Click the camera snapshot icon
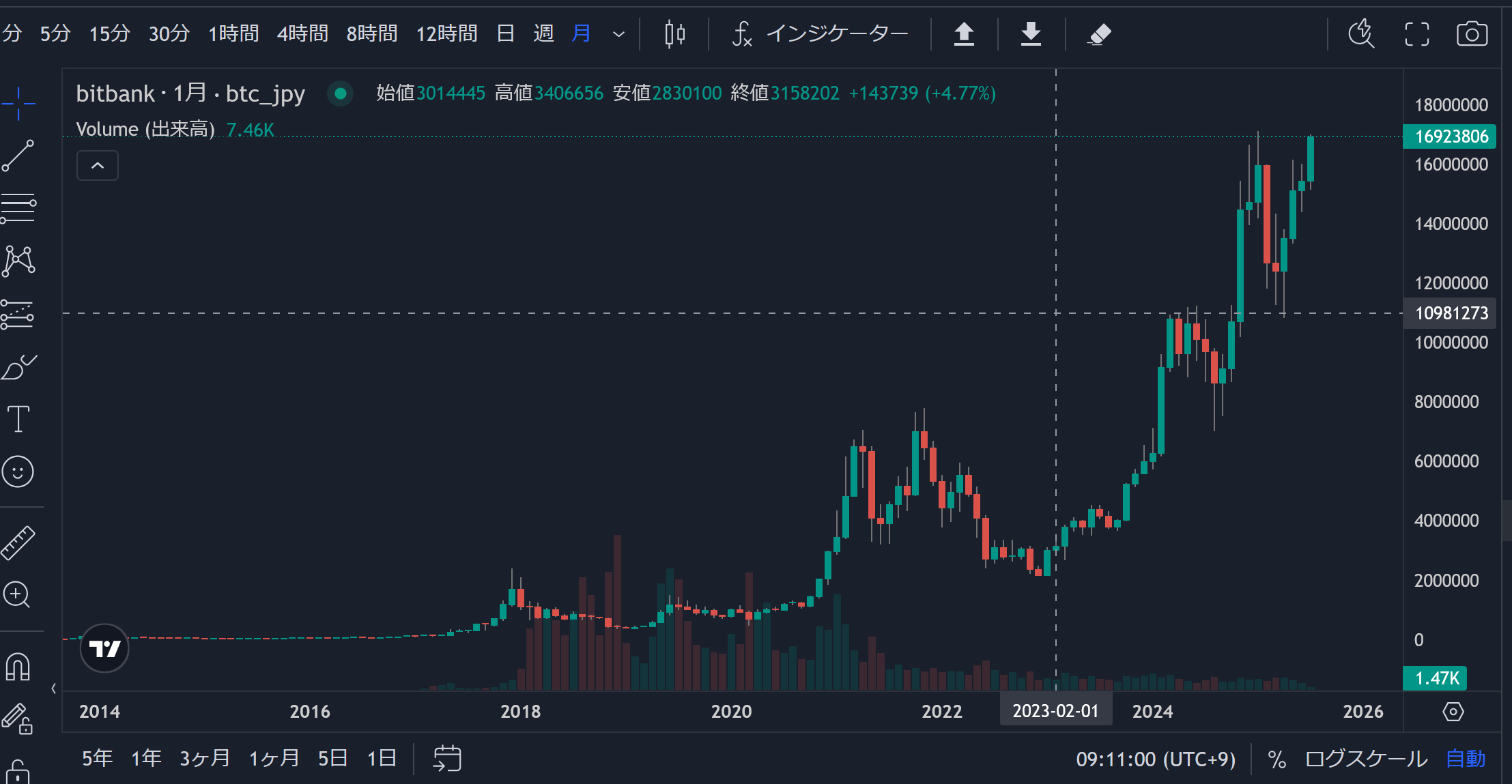Viewport: 1512px width, 784px height. coord(1471,33)
